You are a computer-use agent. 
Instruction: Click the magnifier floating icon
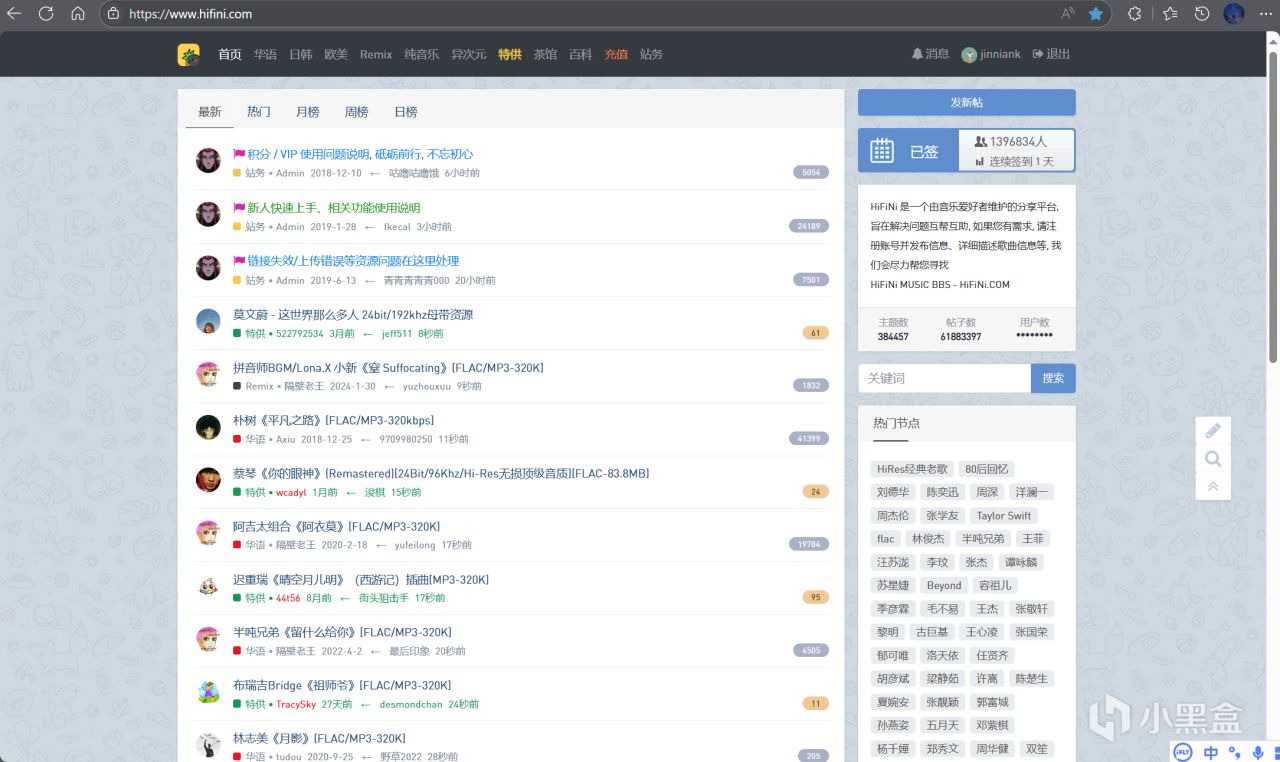[1213, 459]
